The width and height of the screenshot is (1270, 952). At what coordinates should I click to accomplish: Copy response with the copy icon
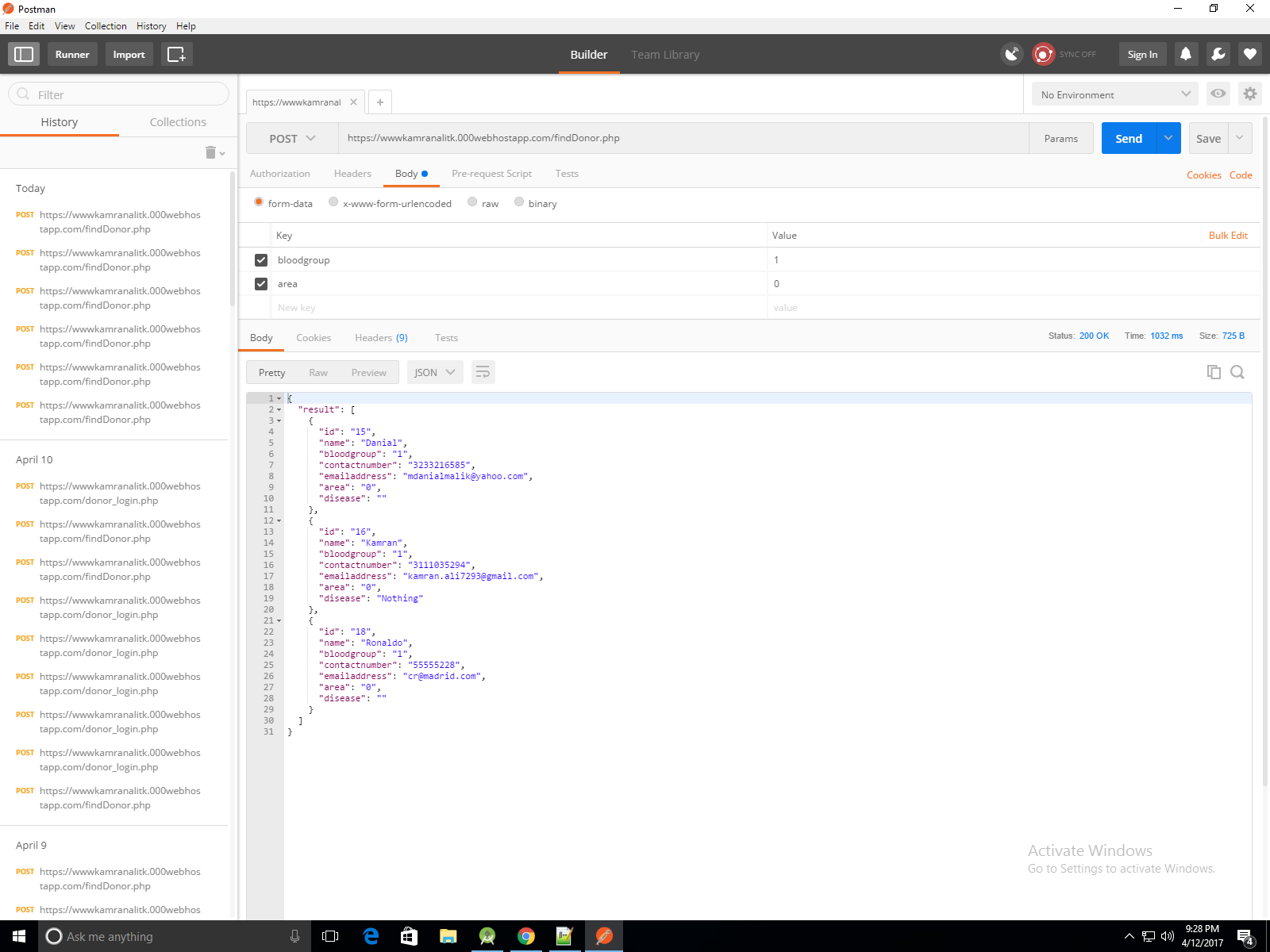[x=1214, y=372]
